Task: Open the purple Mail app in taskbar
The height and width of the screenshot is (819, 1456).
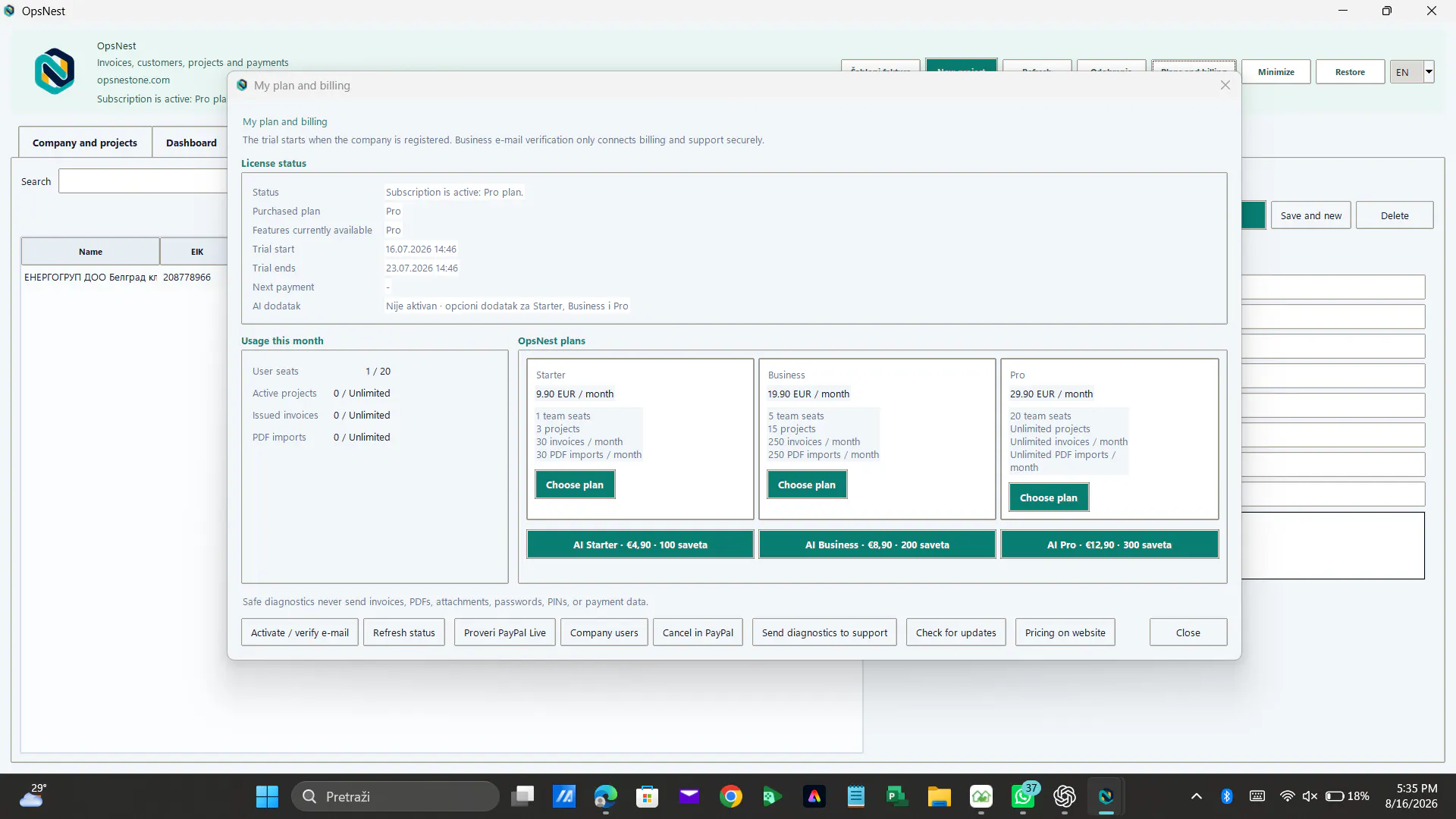Action: 689,796
